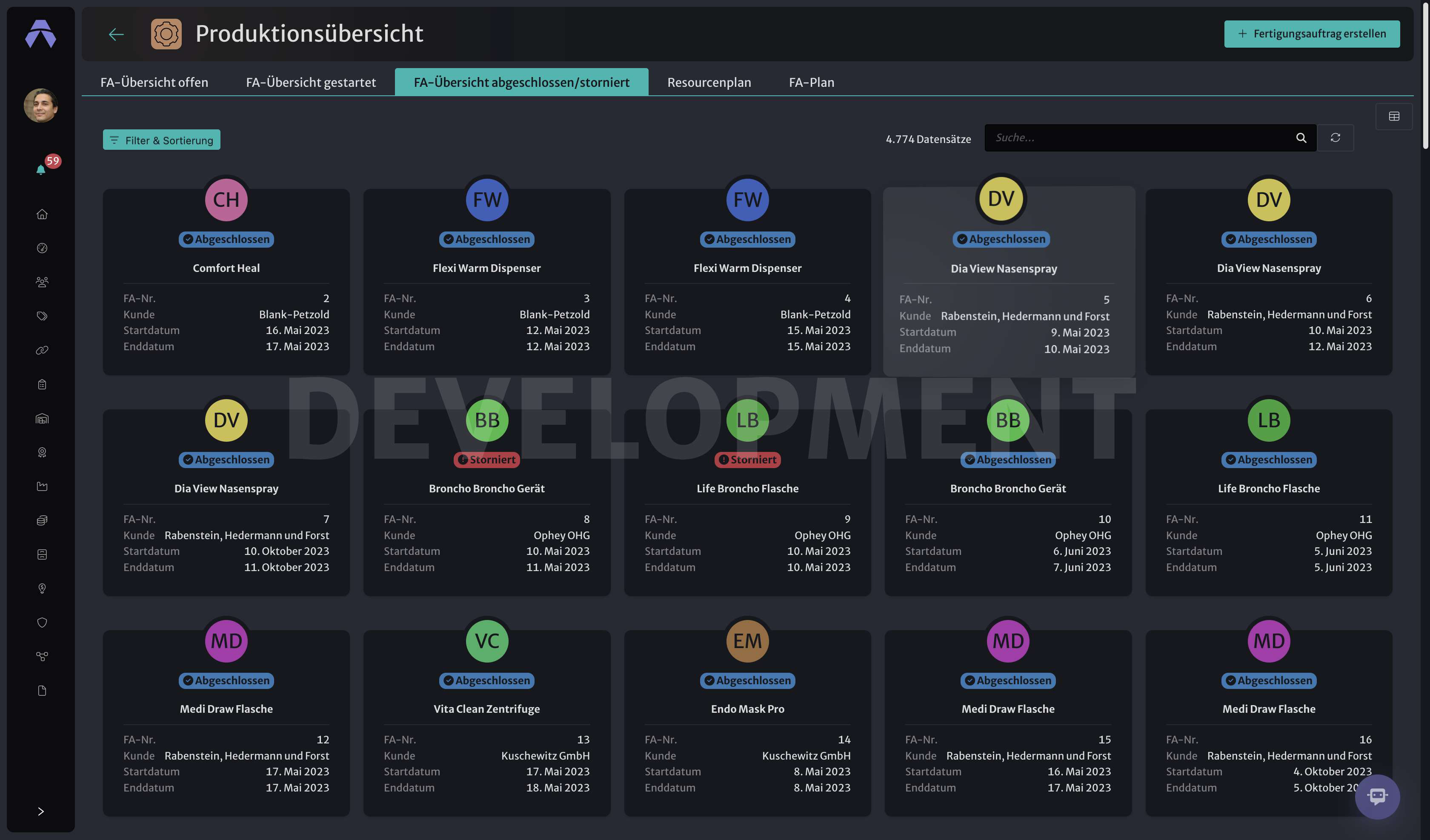Switch to table view layout

[1394, 116]
